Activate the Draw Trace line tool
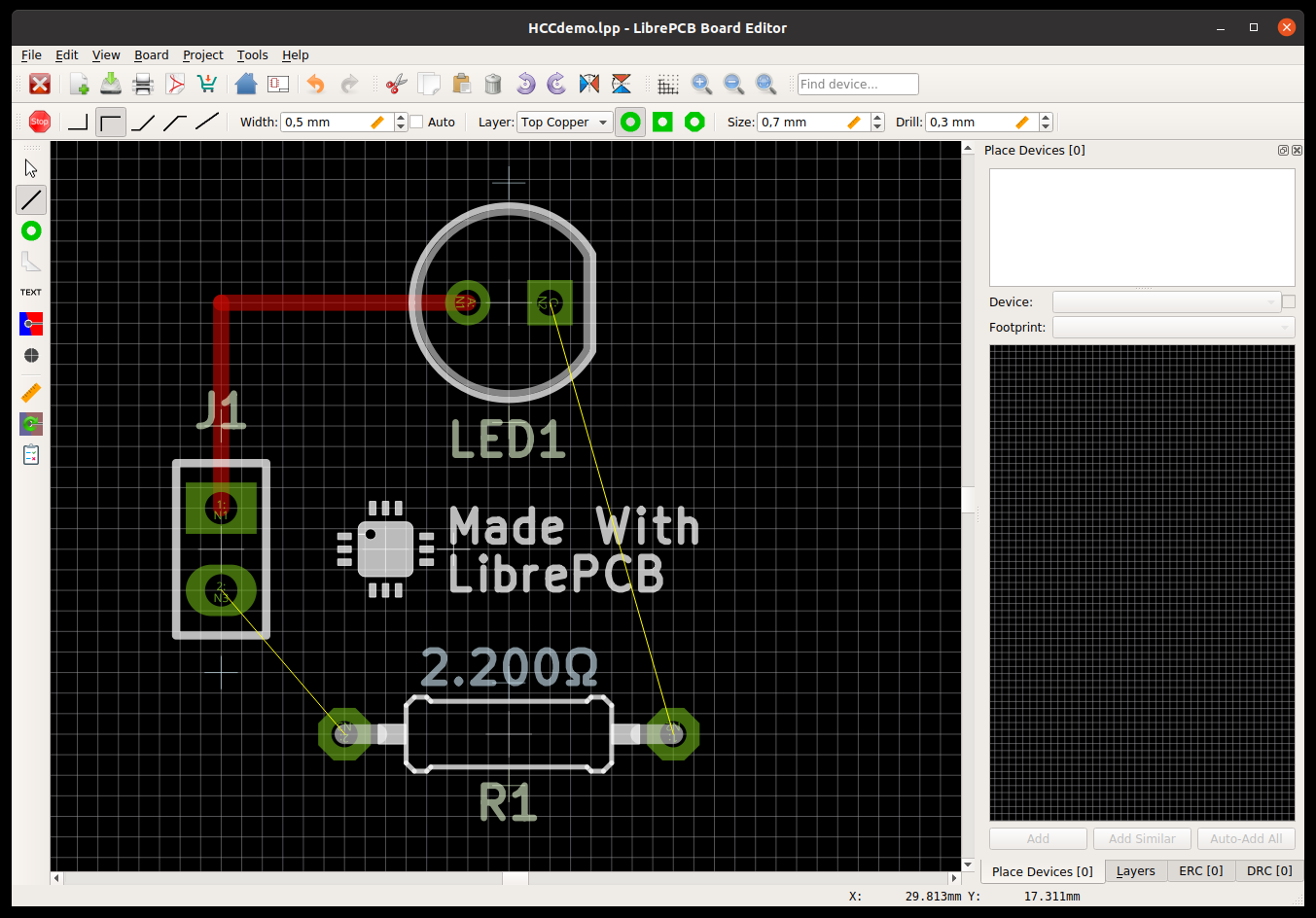1316x918 pixels. click(31, 199)
